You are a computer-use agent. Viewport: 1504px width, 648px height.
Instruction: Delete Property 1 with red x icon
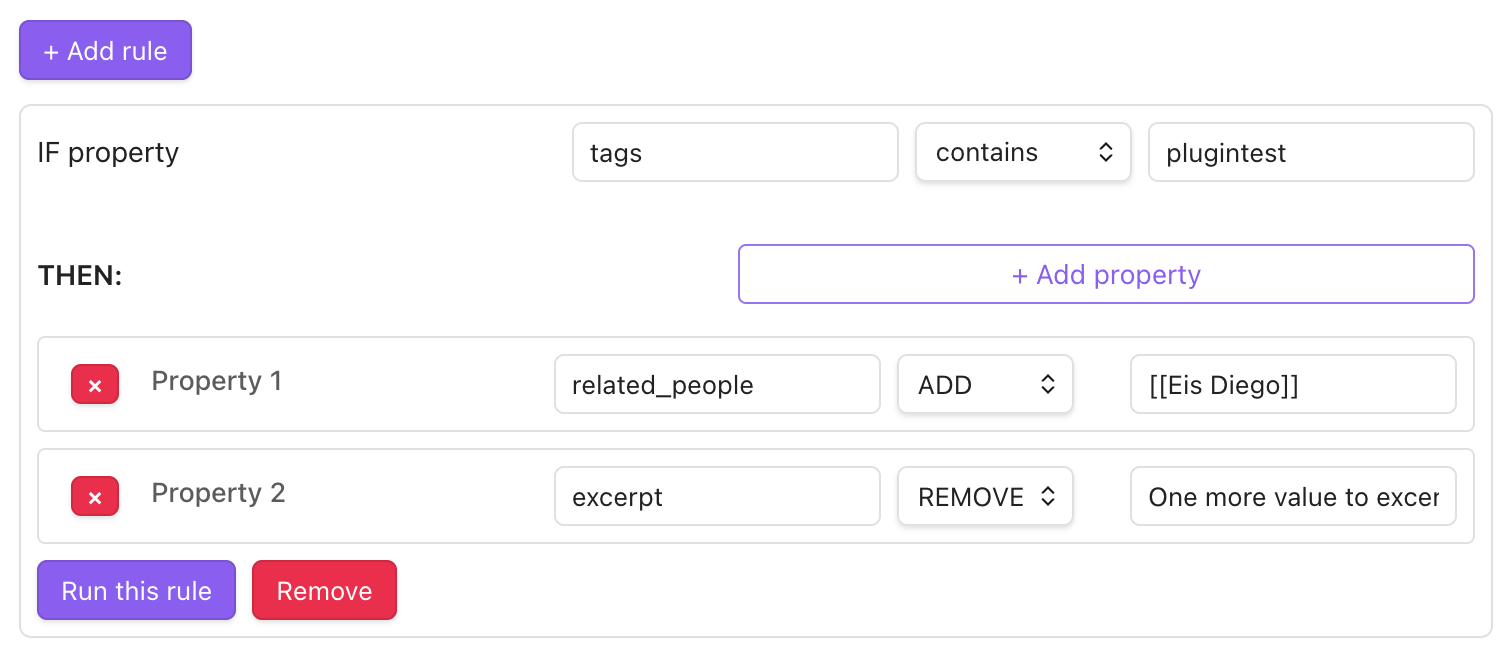[95, 385]
